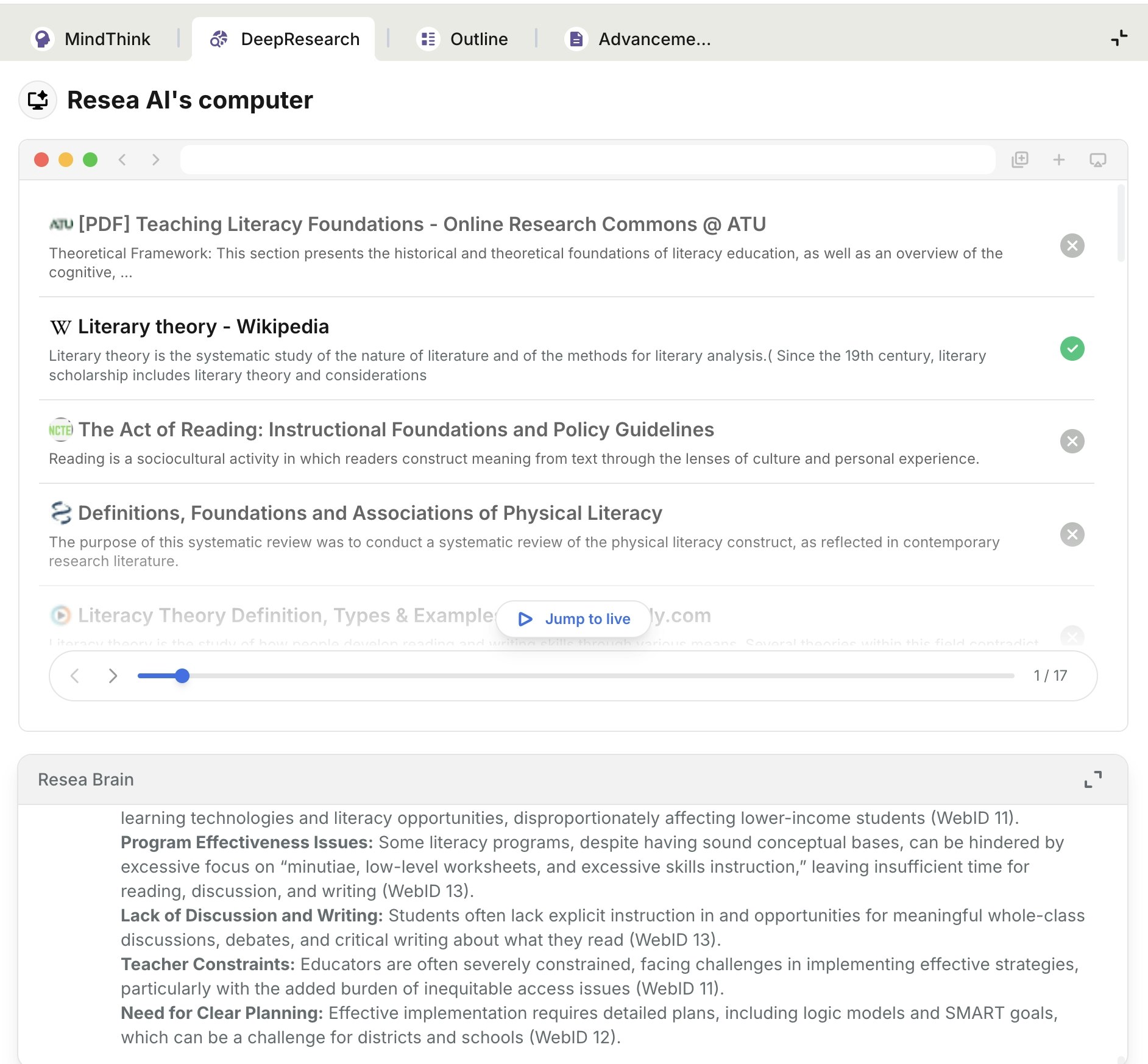Viewport: 1148px width, 1064px height.
Task: Go back in the embedded browser
Action: [x=122, y=160]
